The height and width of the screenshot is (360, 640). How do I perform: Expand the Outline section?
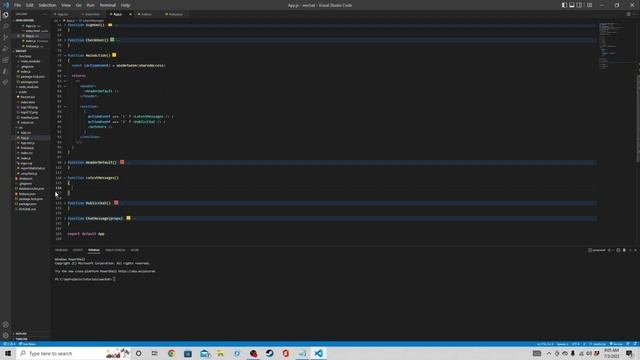pos(21,334)
